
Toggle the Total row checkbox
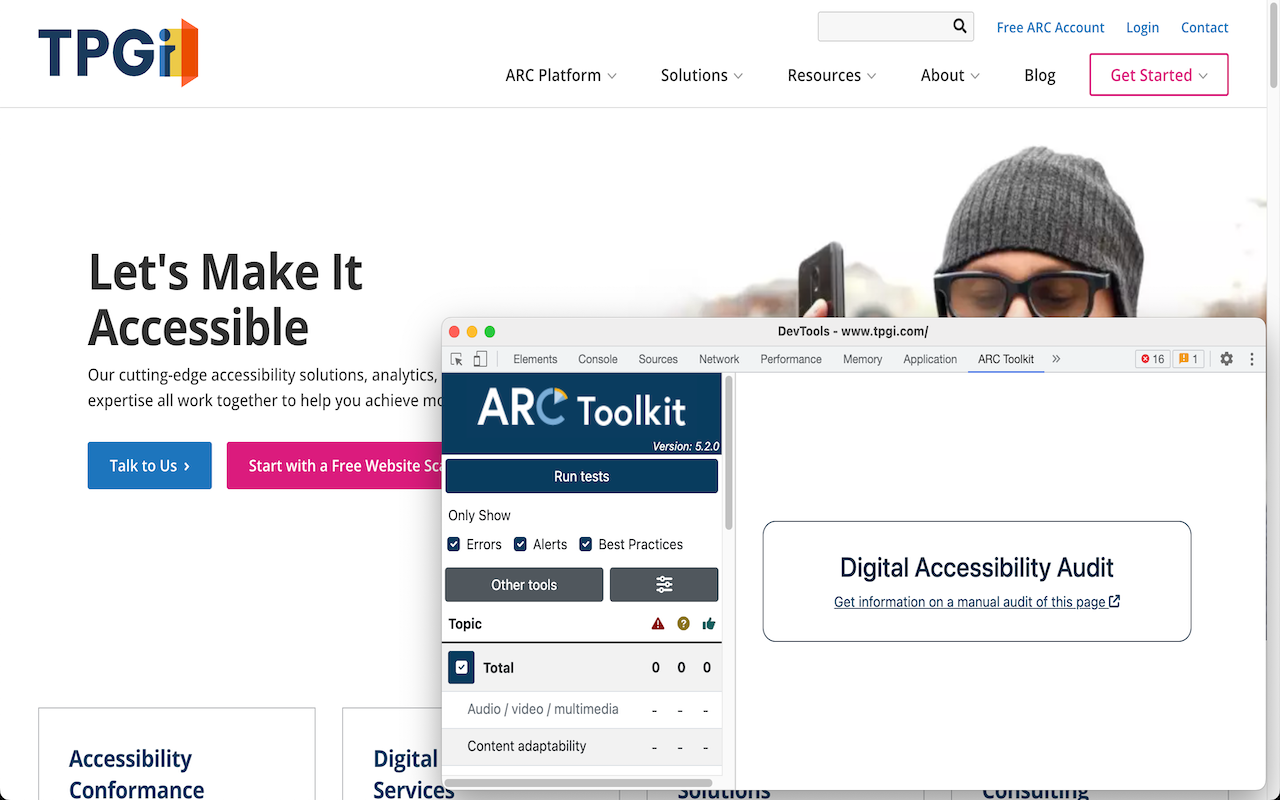pyautogui.click(x=461, y=667)
